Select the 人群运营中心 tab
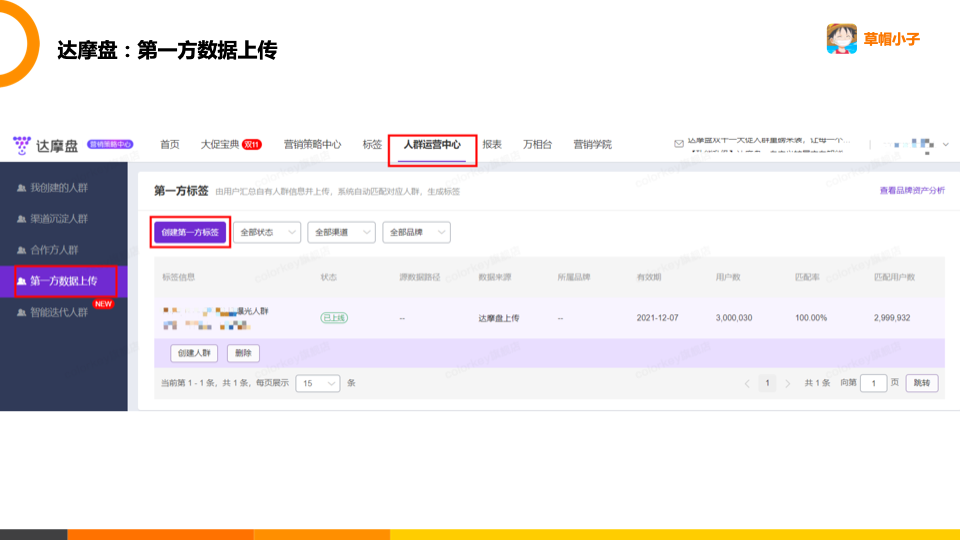 click(x=432, y=144)
